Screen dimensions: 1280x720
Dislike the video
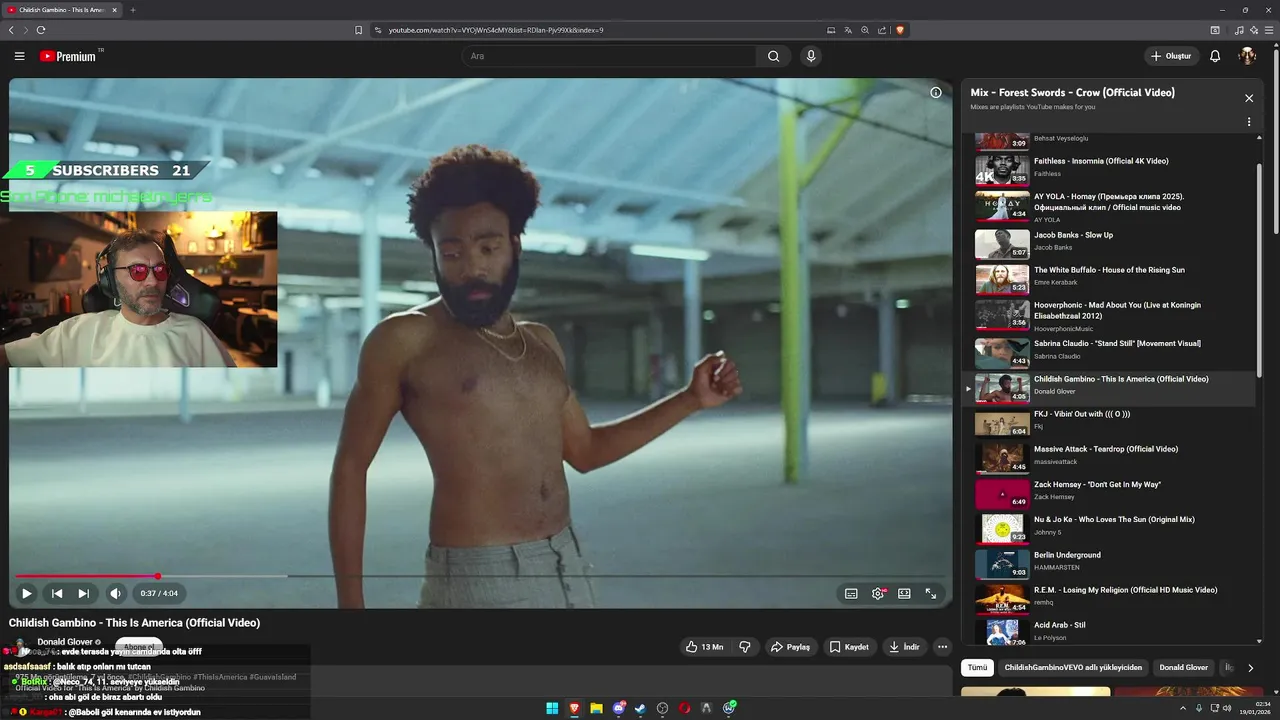coord(745,647)
